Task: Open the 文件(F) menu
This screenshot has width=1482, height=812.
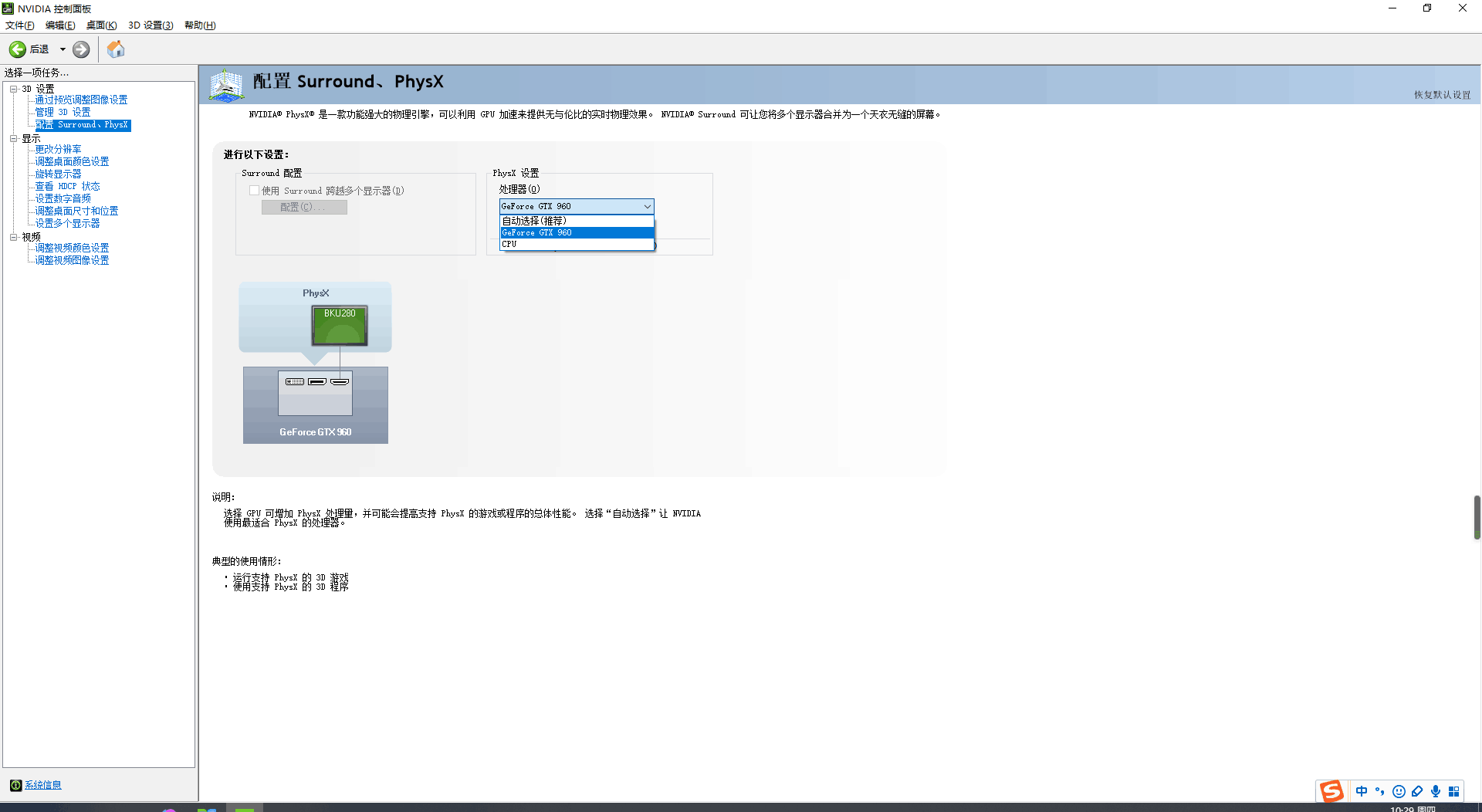Action: pos(20,25)
